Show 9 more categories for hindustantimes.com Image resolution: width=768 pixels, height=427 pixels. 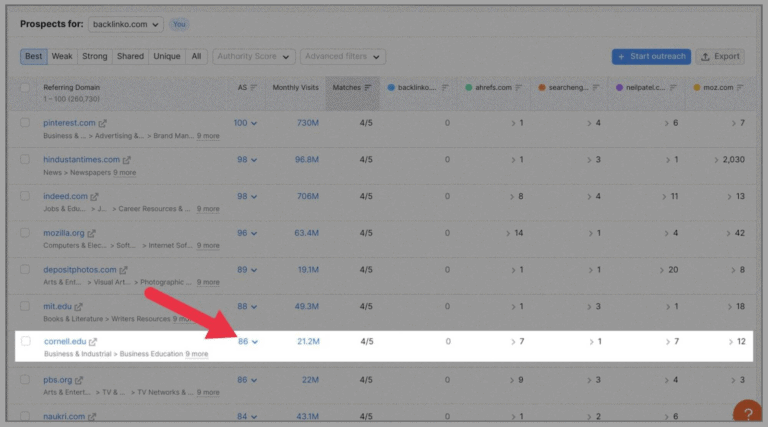pos(124,172)
